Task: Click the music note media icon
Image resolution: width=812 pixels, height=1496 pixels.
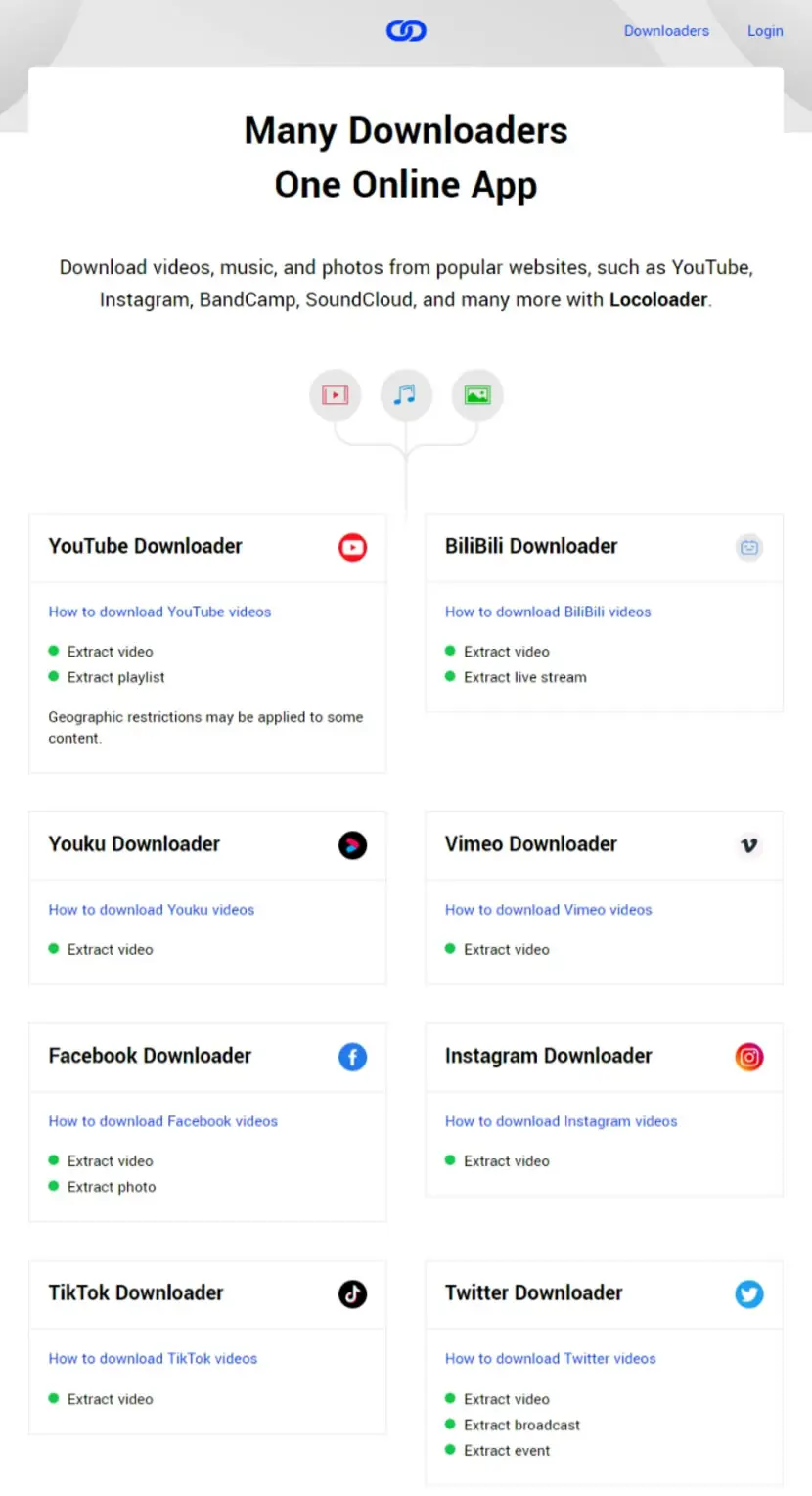Action: tap(406, 395)
